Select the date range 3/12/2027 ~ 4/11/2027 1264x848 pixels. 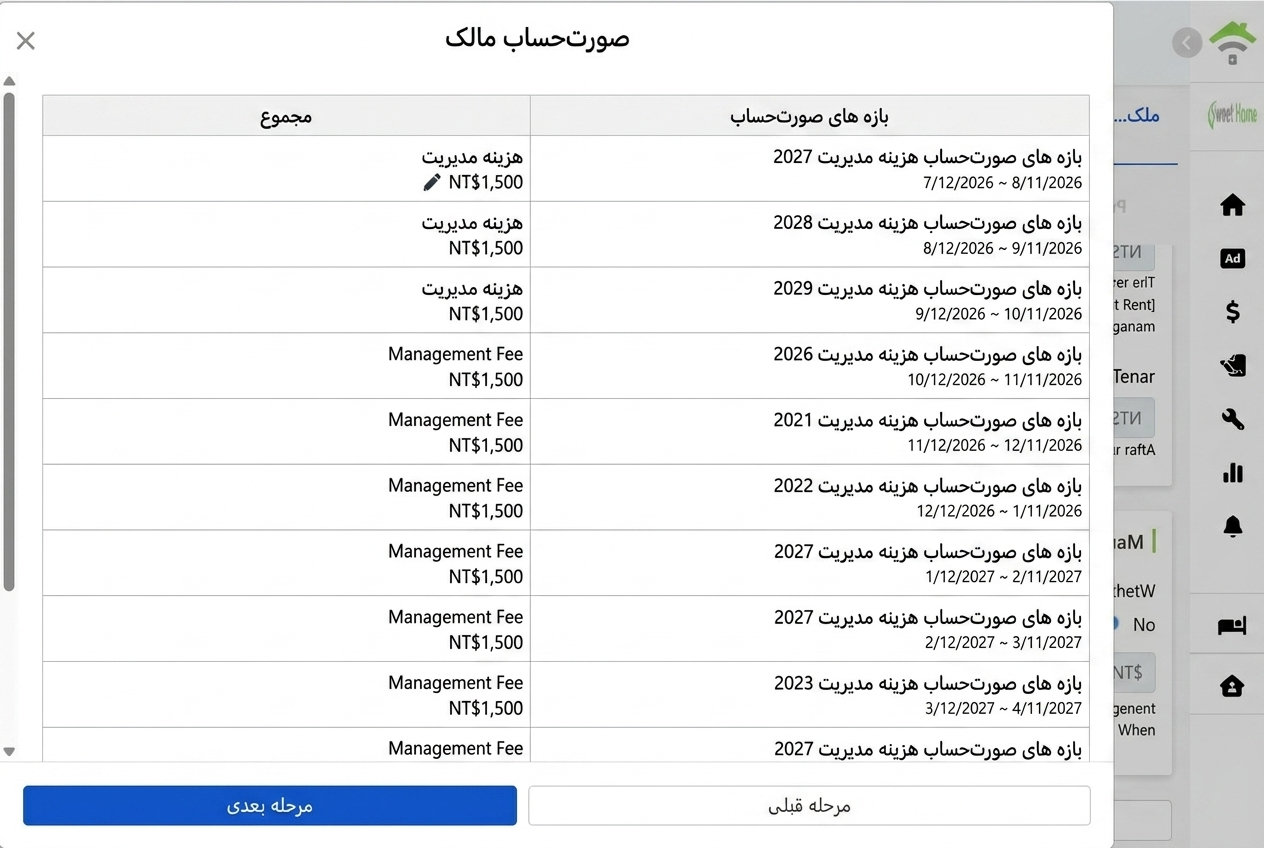(x=1003, y=709)
